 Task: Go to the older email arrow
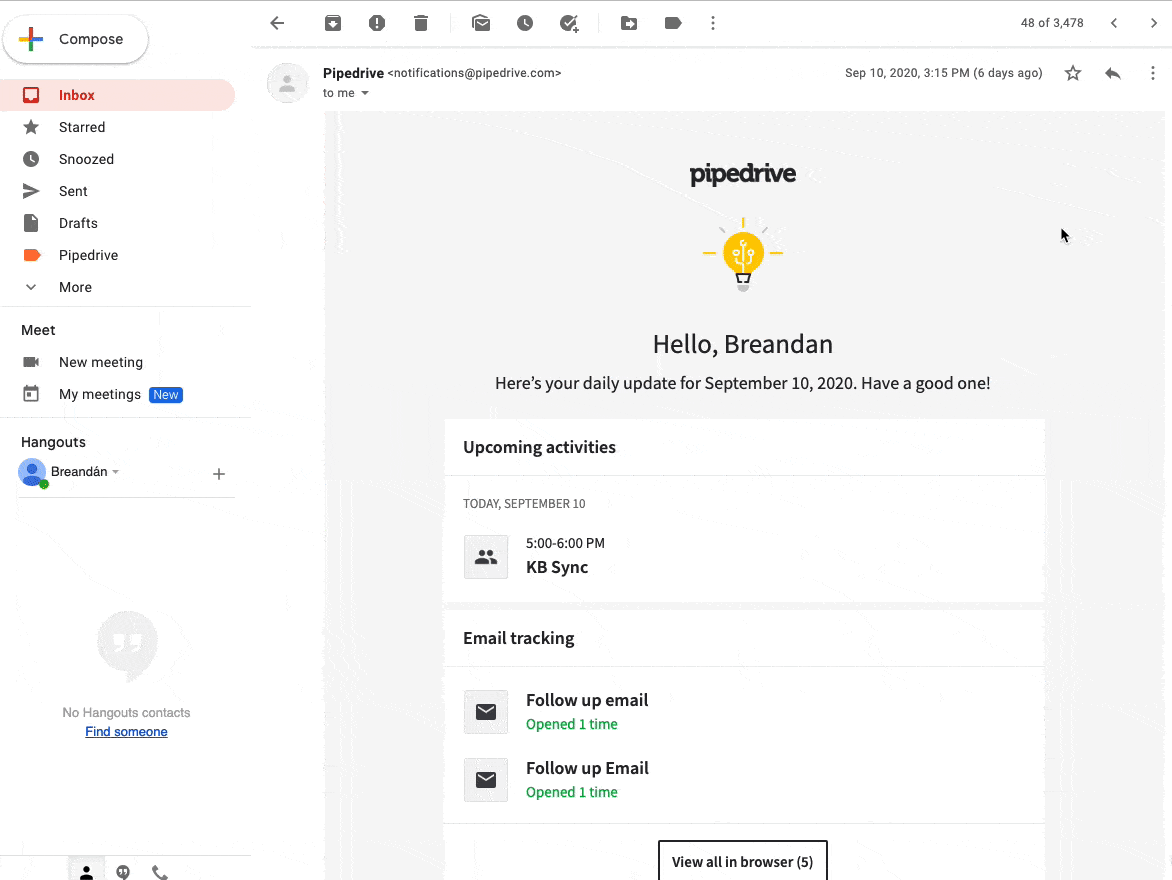point(1154,23)
